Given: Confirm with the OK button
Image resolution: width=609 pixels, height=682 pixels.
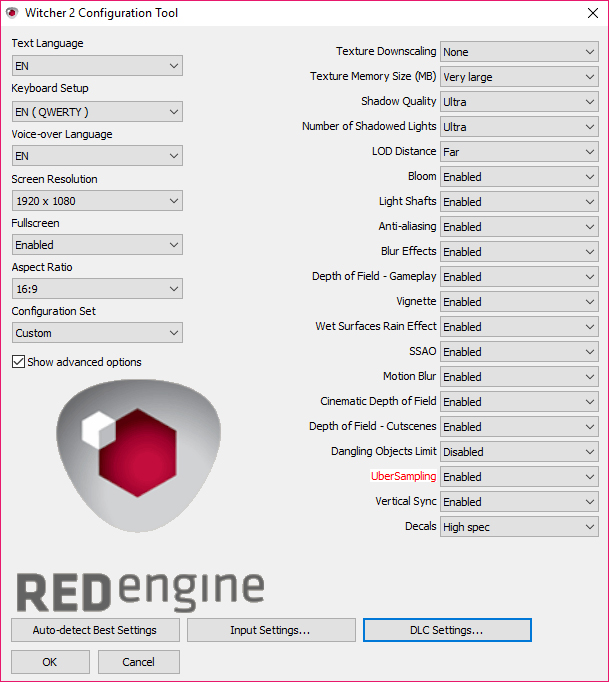Looking at the screenshot, I should tap(50, 662).
